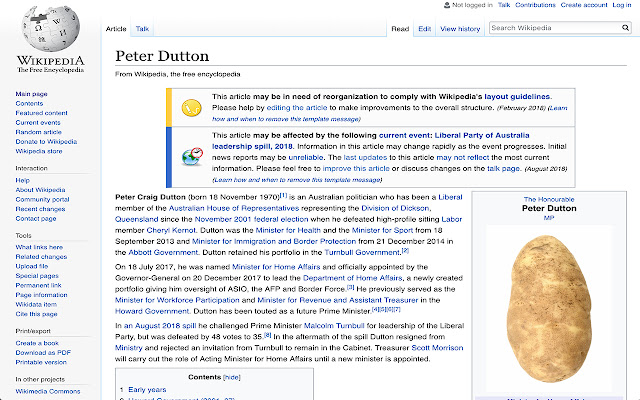The width and height of the screenshot is (640, 400).
Task: Open Printable version
Action: 41,362
